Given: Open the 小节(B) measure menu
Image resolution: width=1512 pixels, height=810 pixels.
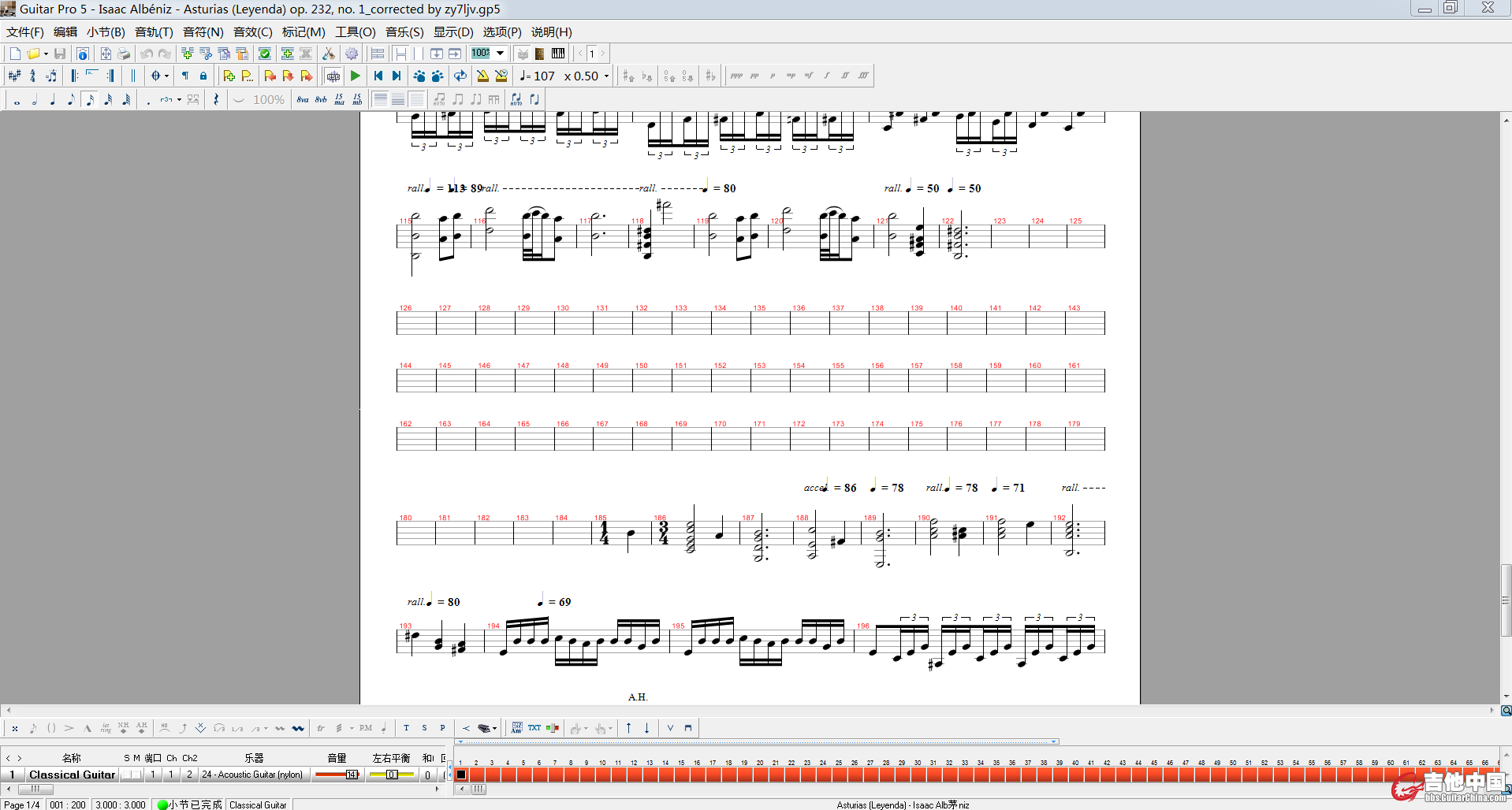Looking at the screenshot, I should click(106, 32).
